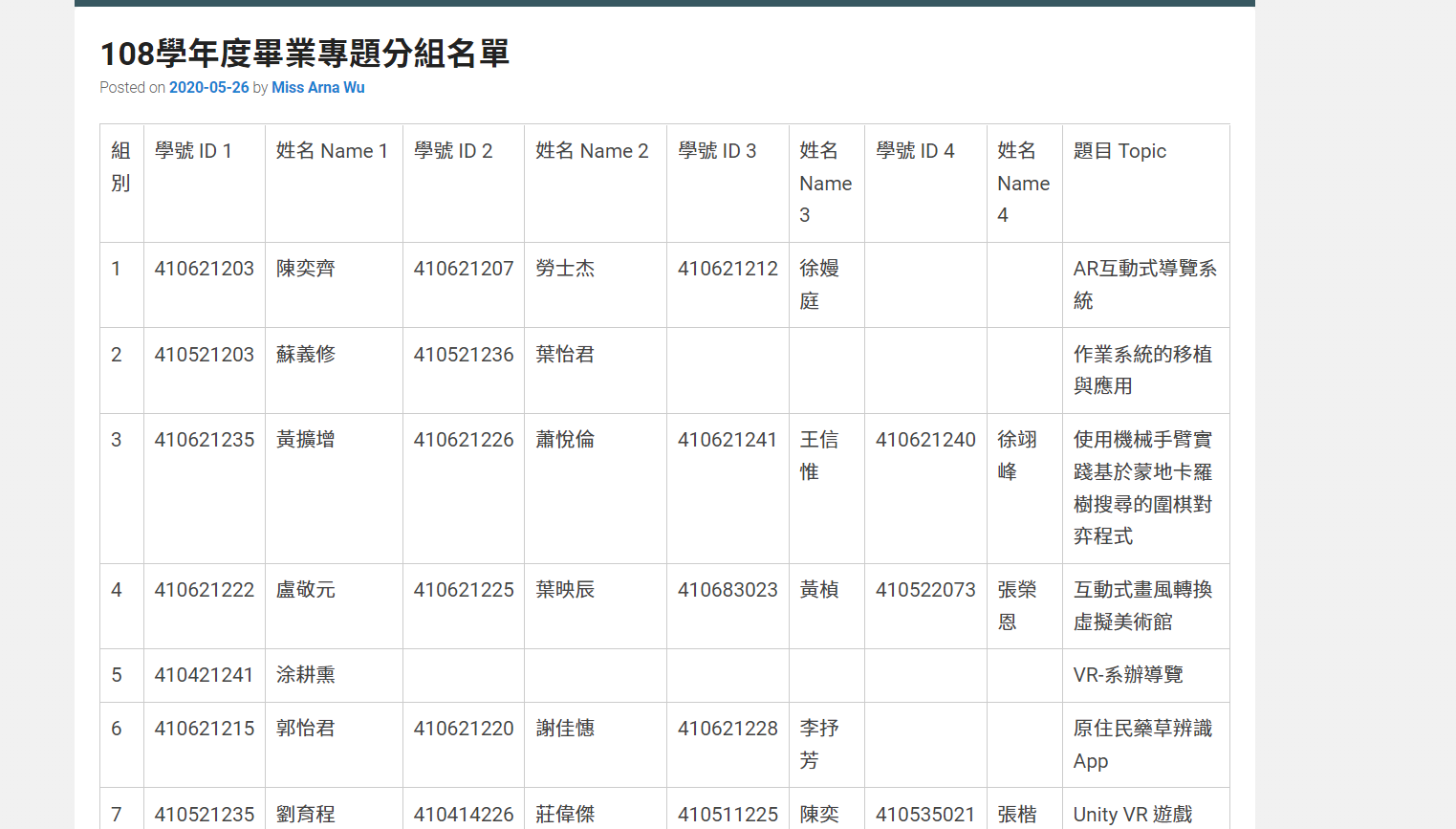Open the Miss Arna Wu author link
This screenshot has height=829, width=1456.
pyautogui.click(x=317, y=87)
